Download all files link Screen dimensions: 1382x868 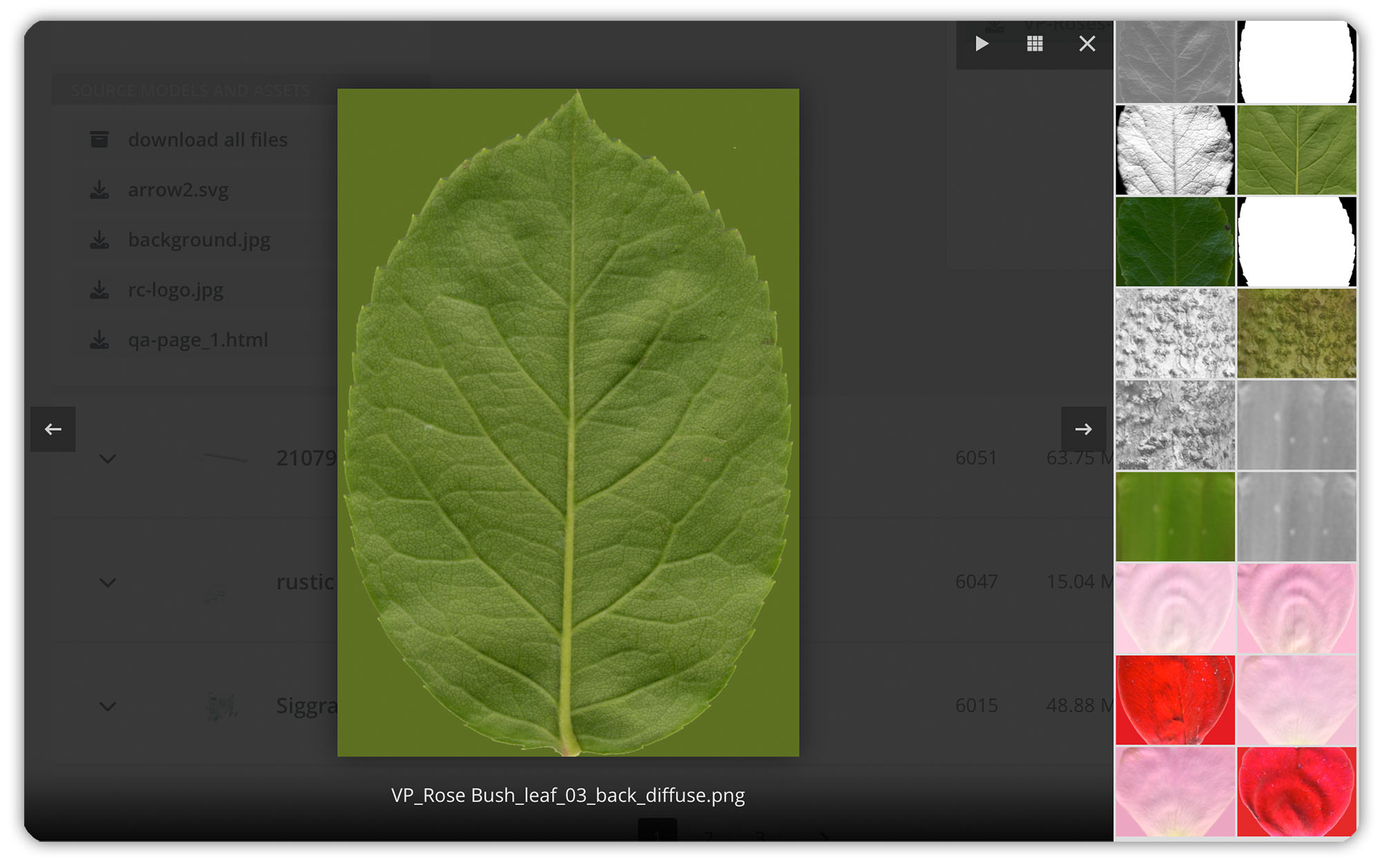208,140
